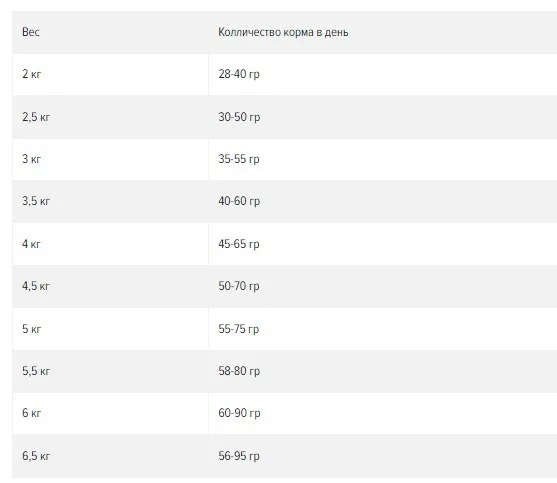The height and width of the screenshot is (483, 557).
Task: Select the '3 кг' row label
Action: click(32, 159)
